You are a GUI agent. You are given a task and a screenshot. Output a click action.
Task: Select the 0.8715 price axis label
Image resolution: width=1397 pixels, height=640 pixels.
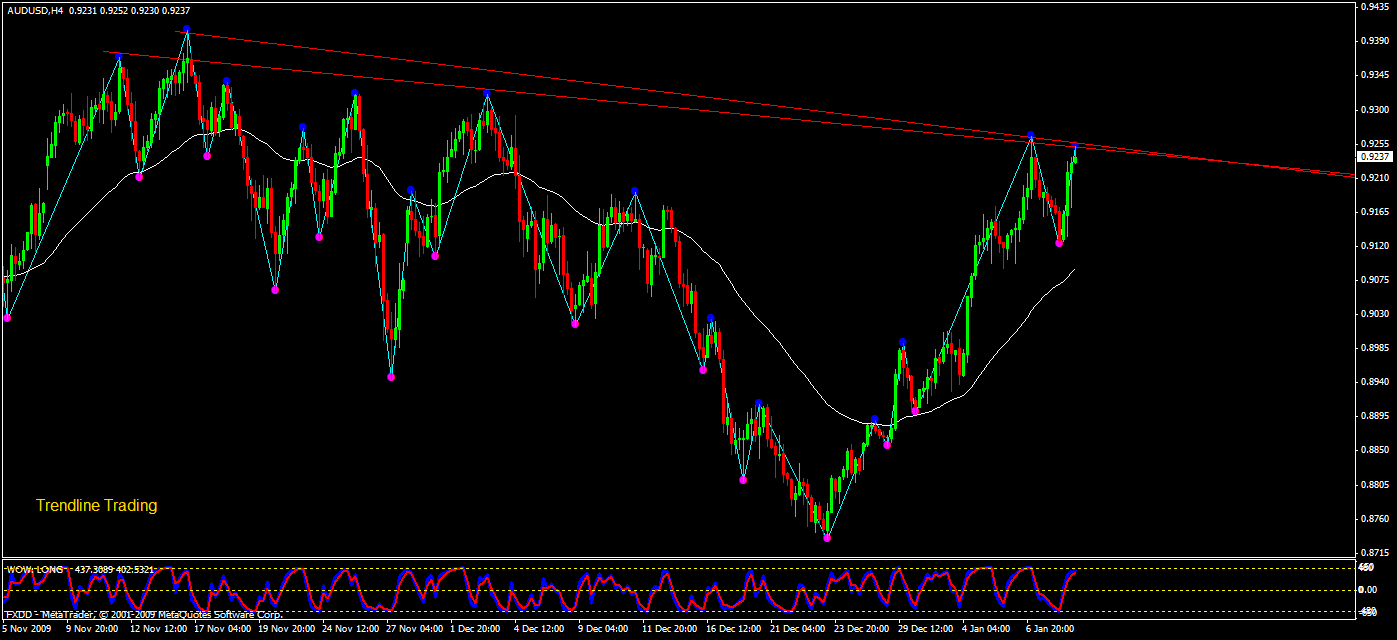tap(1376, 553)
